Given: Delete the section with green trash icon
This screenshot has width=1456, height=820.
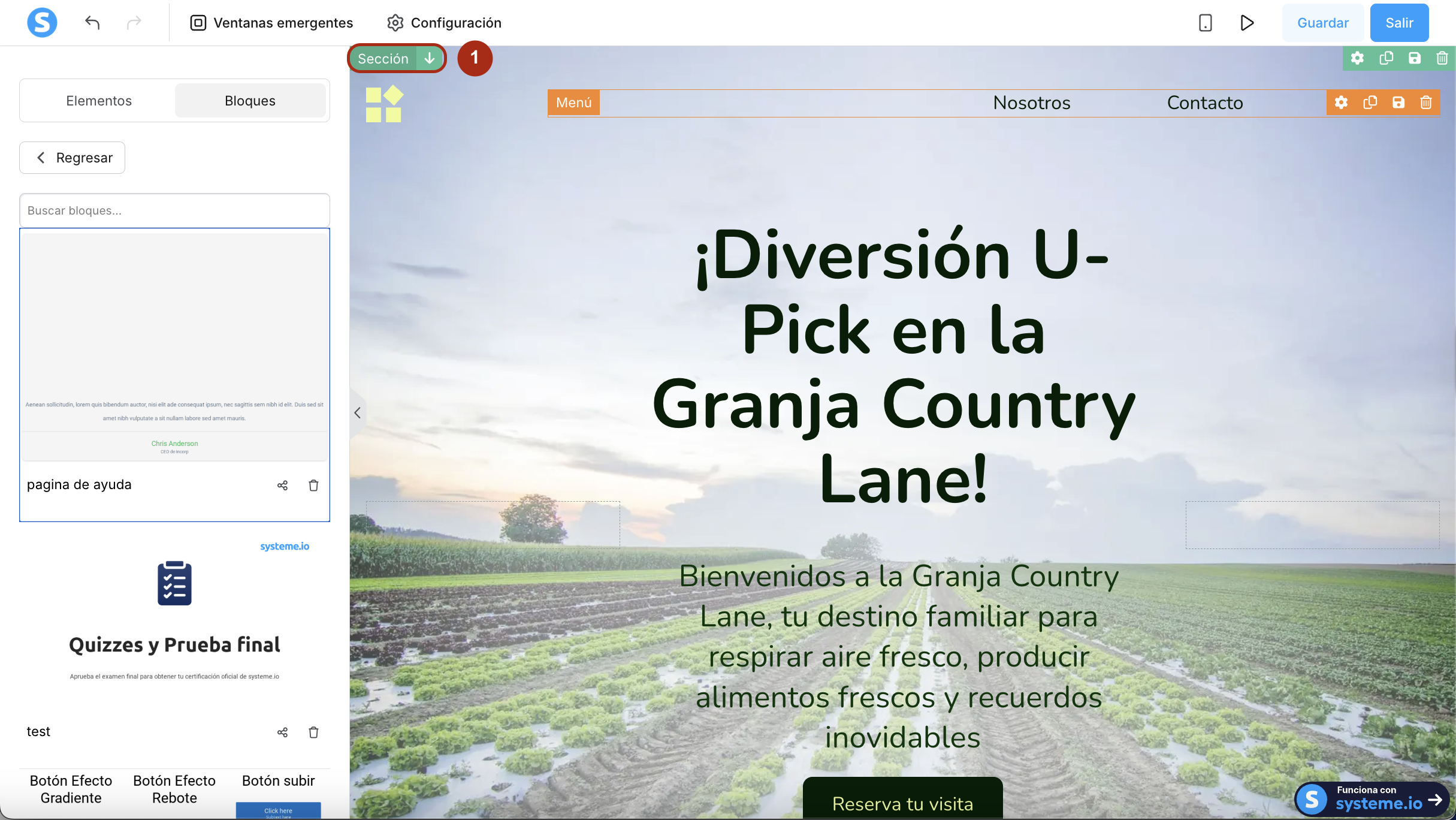Looking at the screenshot, I should 1442,58.
